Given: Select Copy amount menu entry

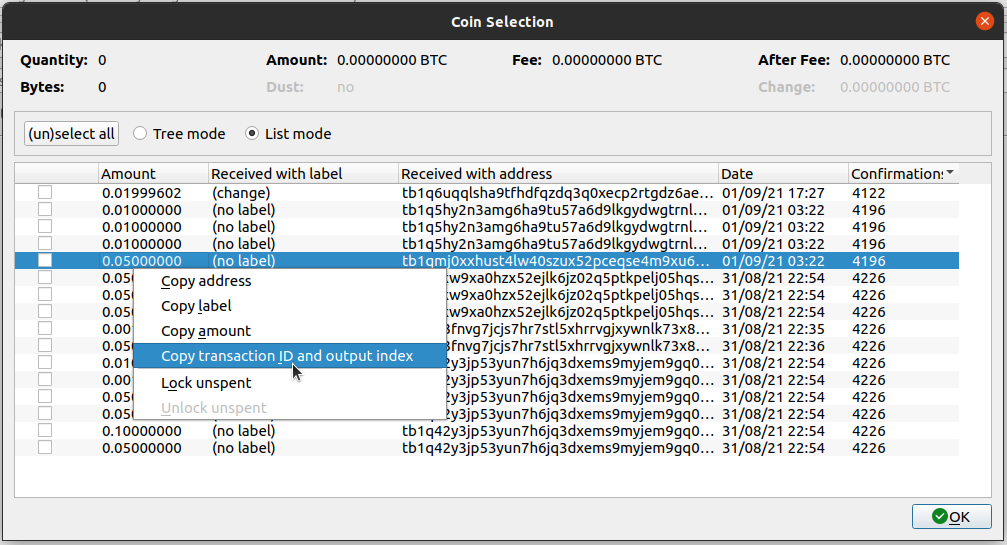Looking at the screenshot, I should pyautogui.click(x=206, y=331).
